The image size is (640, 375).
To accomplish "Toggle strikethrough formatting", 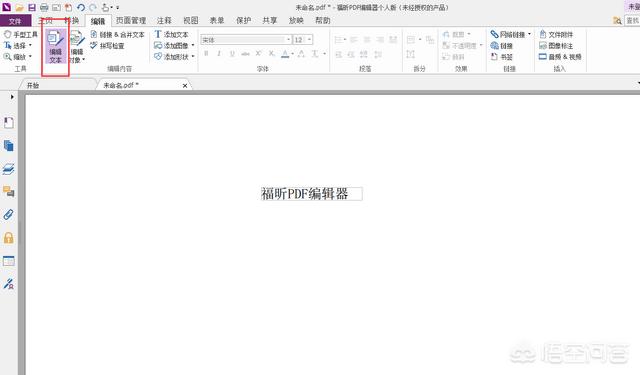I will 245,53.
